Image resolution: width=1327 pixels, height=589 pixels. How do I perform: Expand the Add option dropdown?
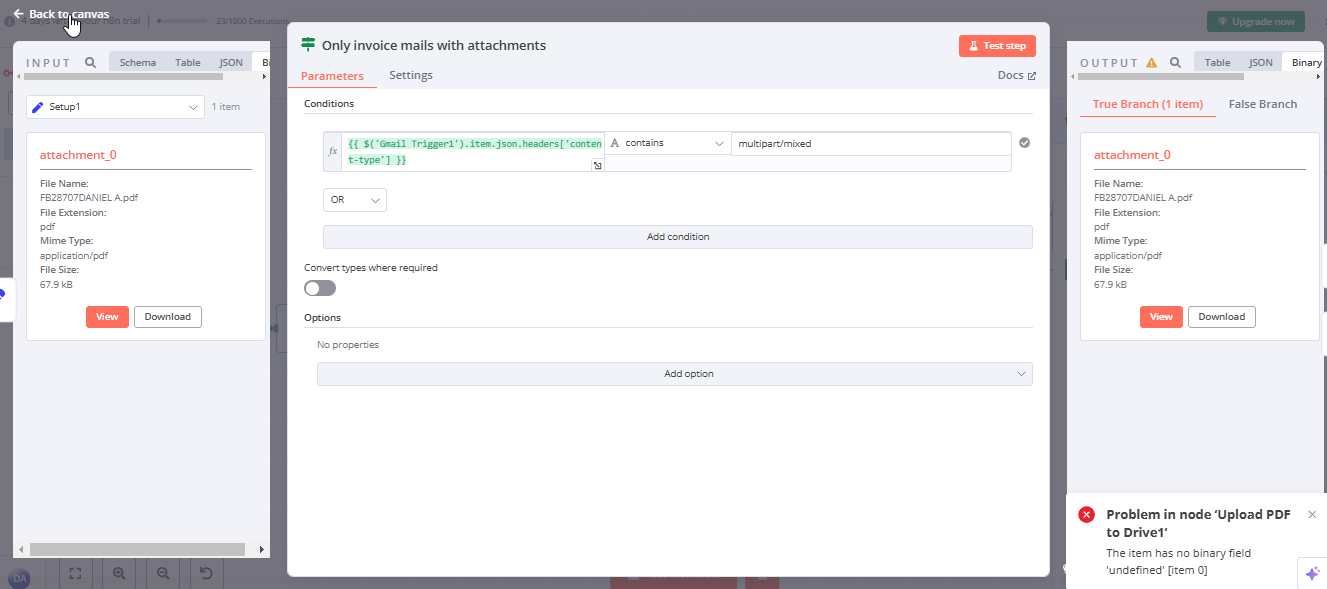tap(674, 374)
